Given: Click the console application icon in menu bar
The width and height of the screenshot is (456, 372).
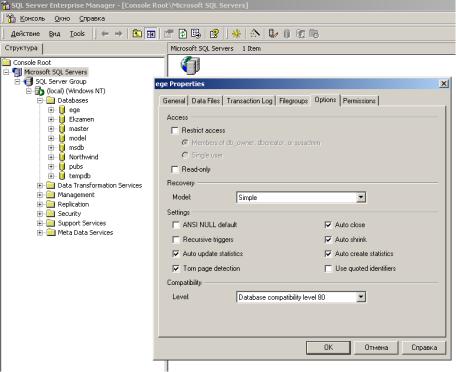Looking at the screenshot, I should coord(11,19).
